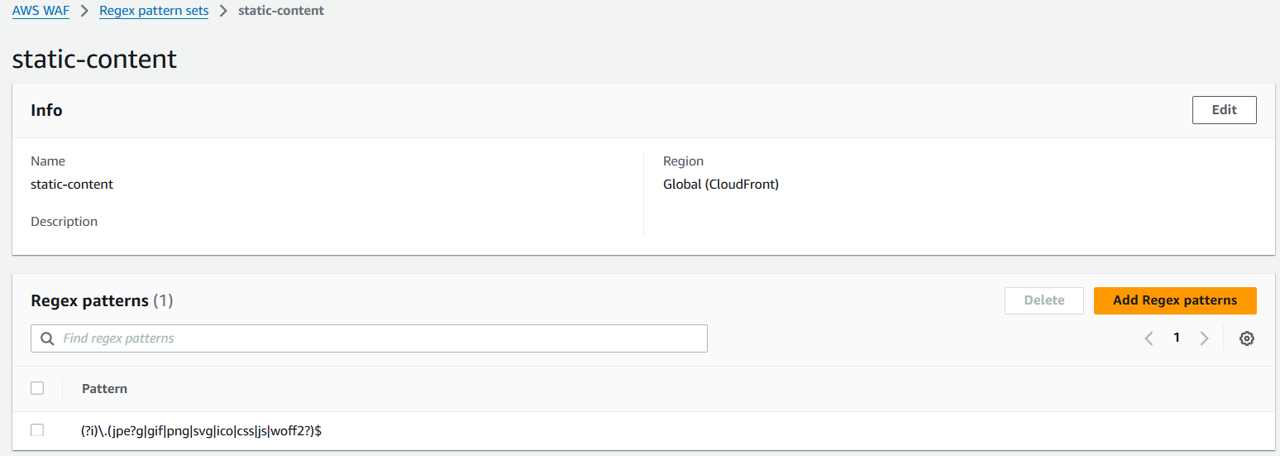Open the table preferences gear icon
This screenshot has height=456, width=1280.
click(x=1246, y=339)
